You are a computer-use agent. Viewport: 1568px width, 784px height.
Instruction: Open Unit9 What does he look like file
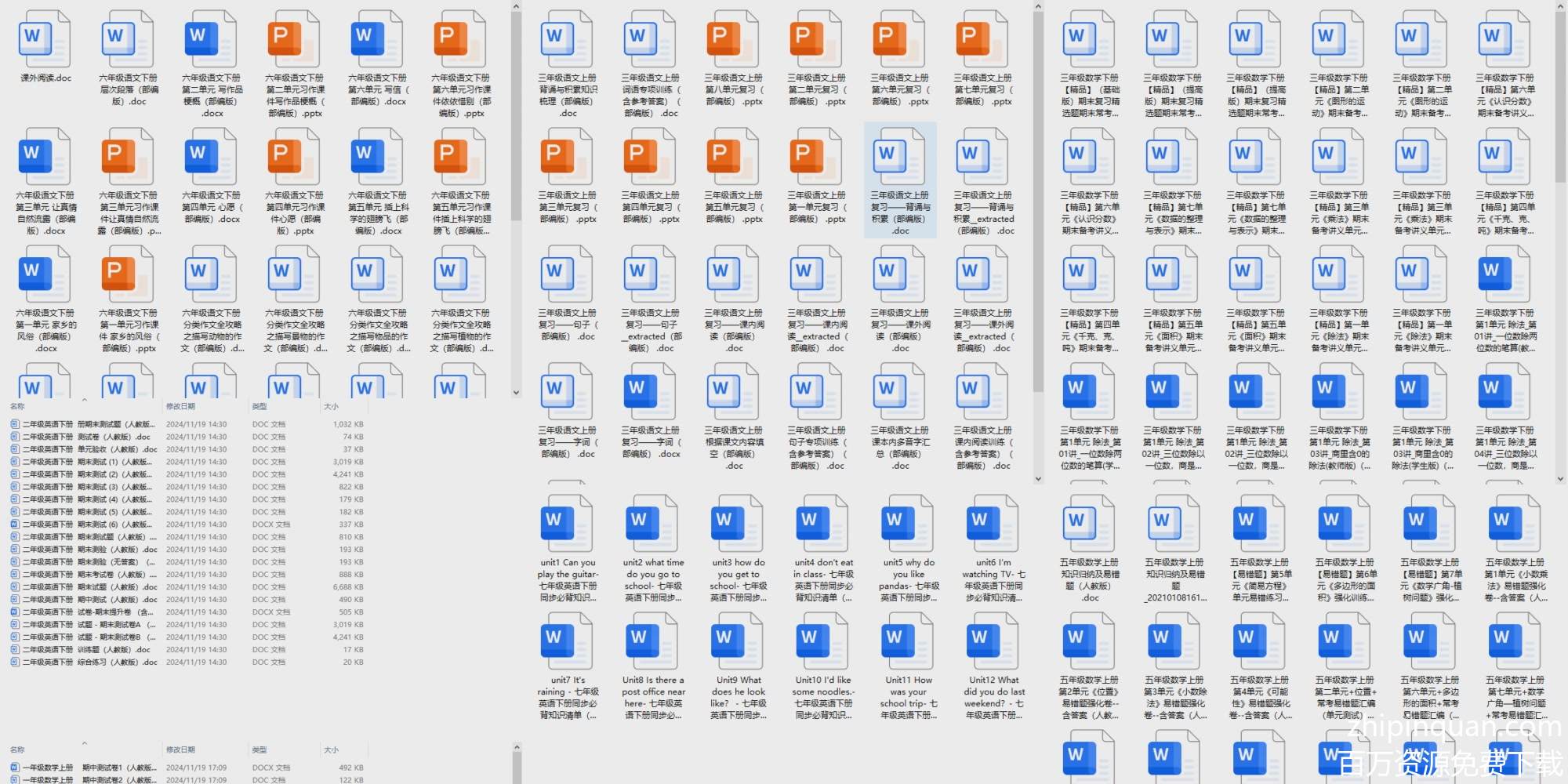pyautogui.click(x=738, y=641)
